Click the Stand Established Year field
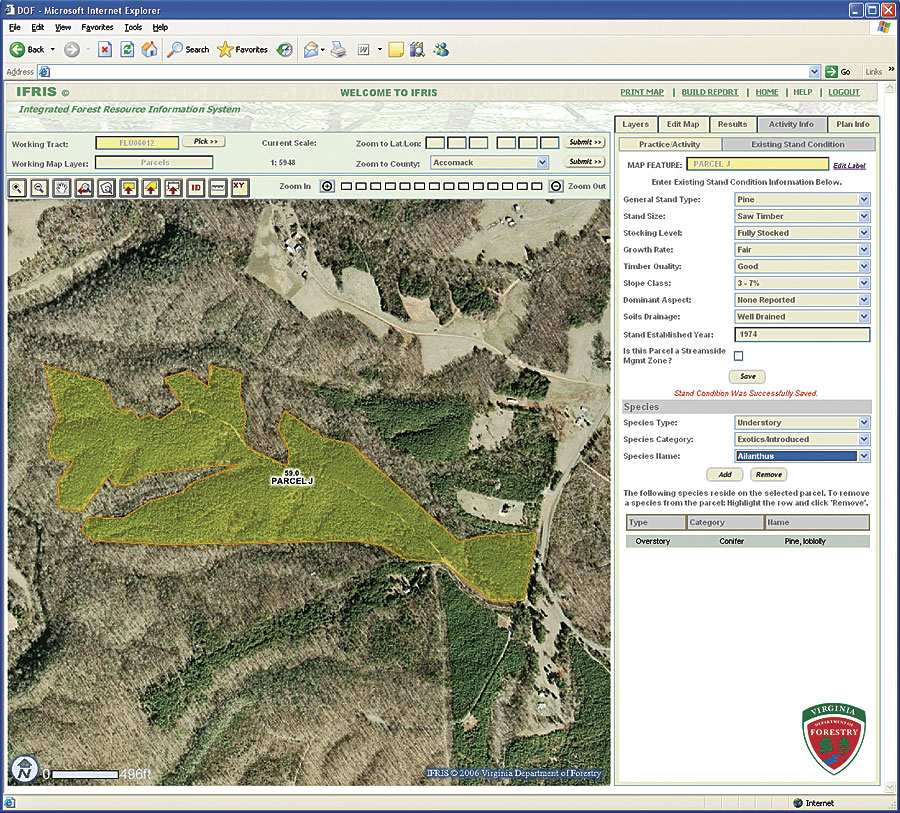Image resolution: width=900 pixels, height=813 pixels. (801, 335)
